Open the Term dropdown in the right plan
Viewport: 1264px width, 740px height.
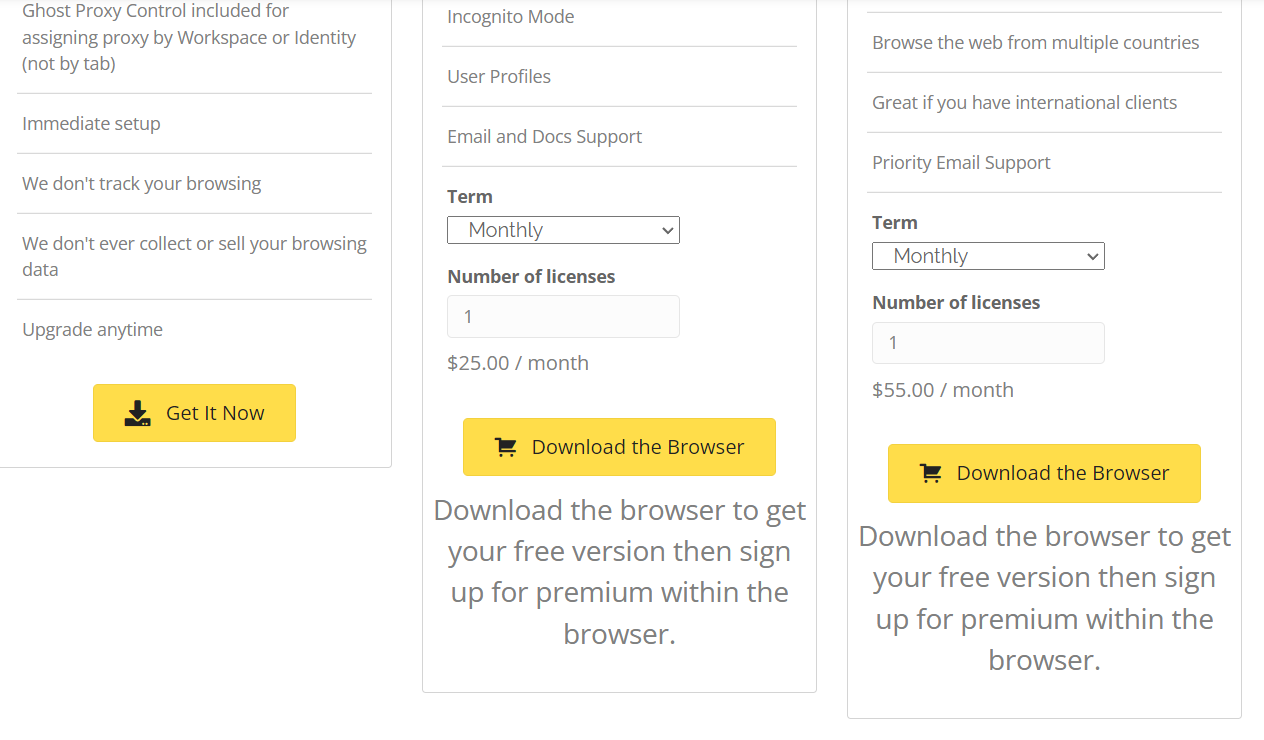click(x=988, y=256)
